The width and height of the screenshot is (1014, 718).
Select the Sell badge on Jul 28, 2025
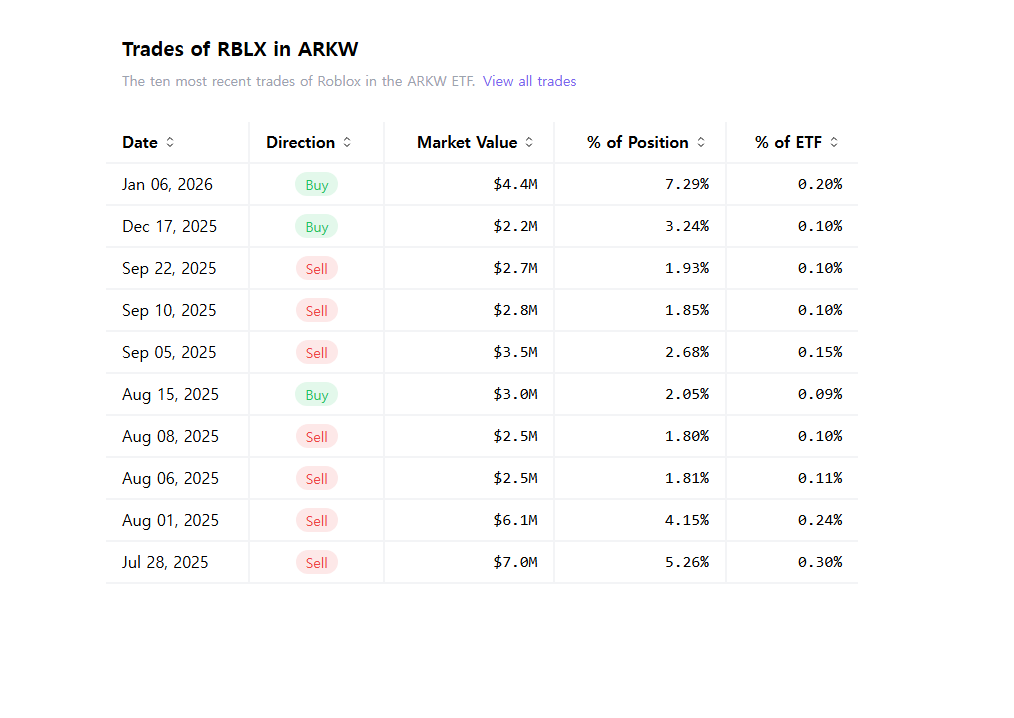(x=316, y=563)
